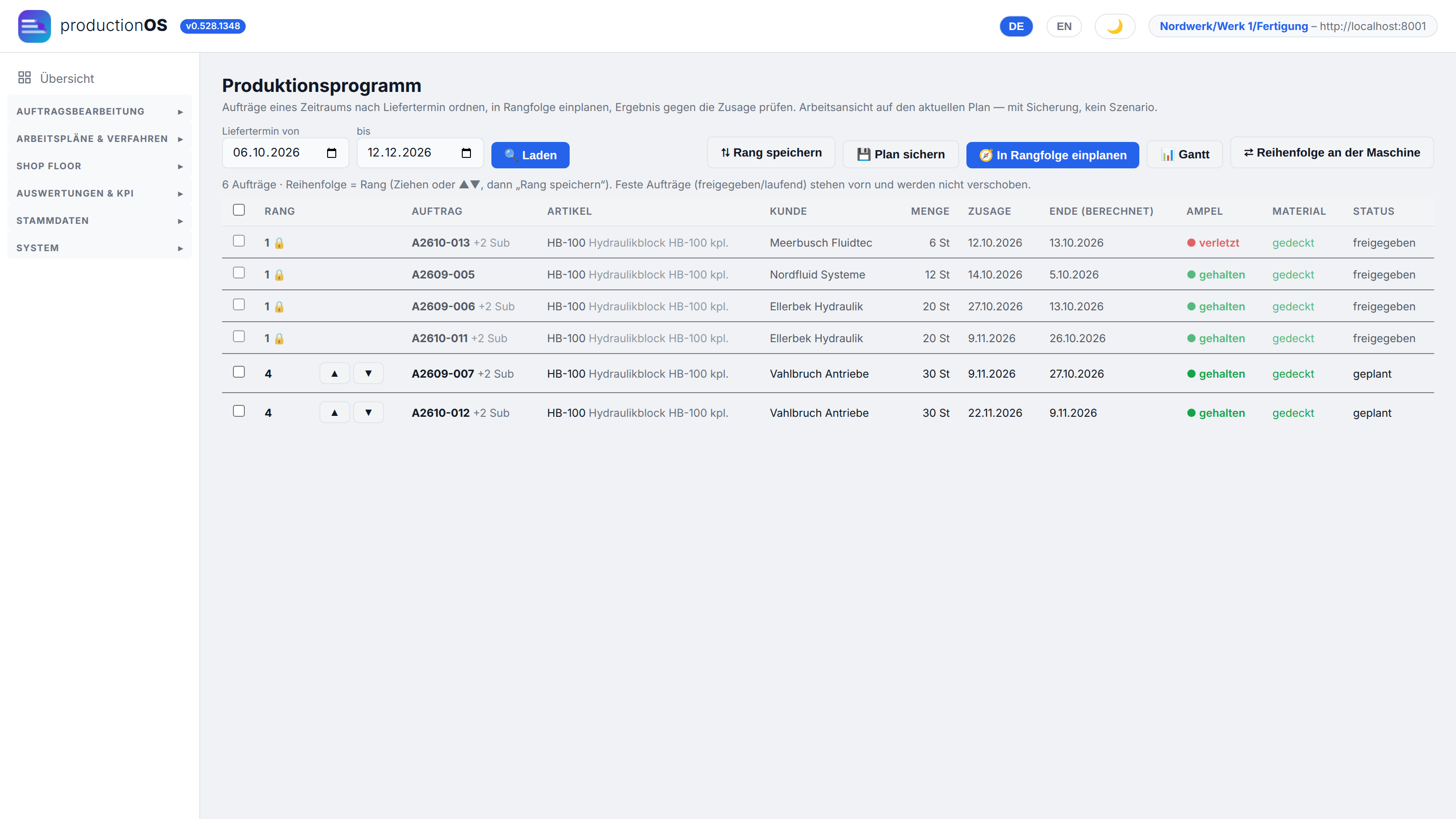The height and width of the screenshot is (819, 1456).
Task: Move order A2609-007 up in rank
Action: [x=334, y=374]
